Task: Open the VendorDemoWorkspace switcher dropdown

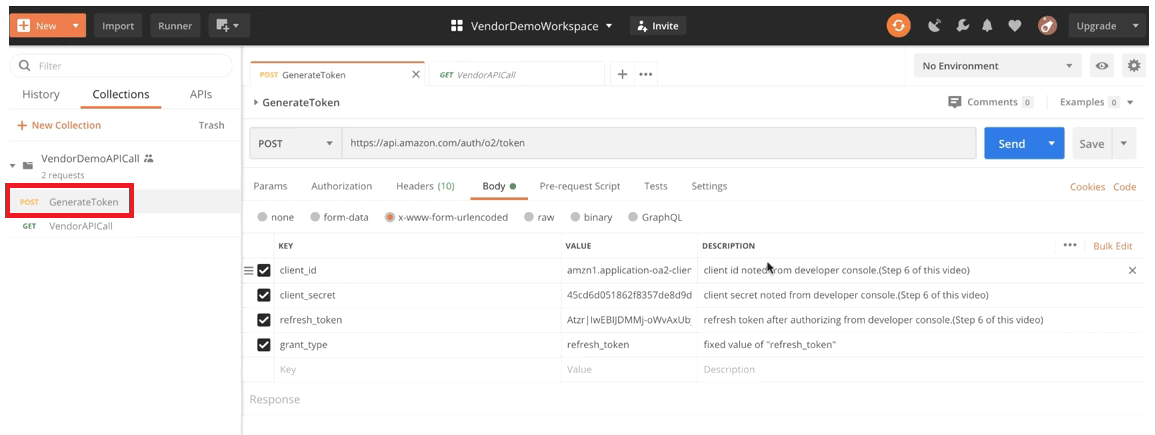Action: coord(609,26)
